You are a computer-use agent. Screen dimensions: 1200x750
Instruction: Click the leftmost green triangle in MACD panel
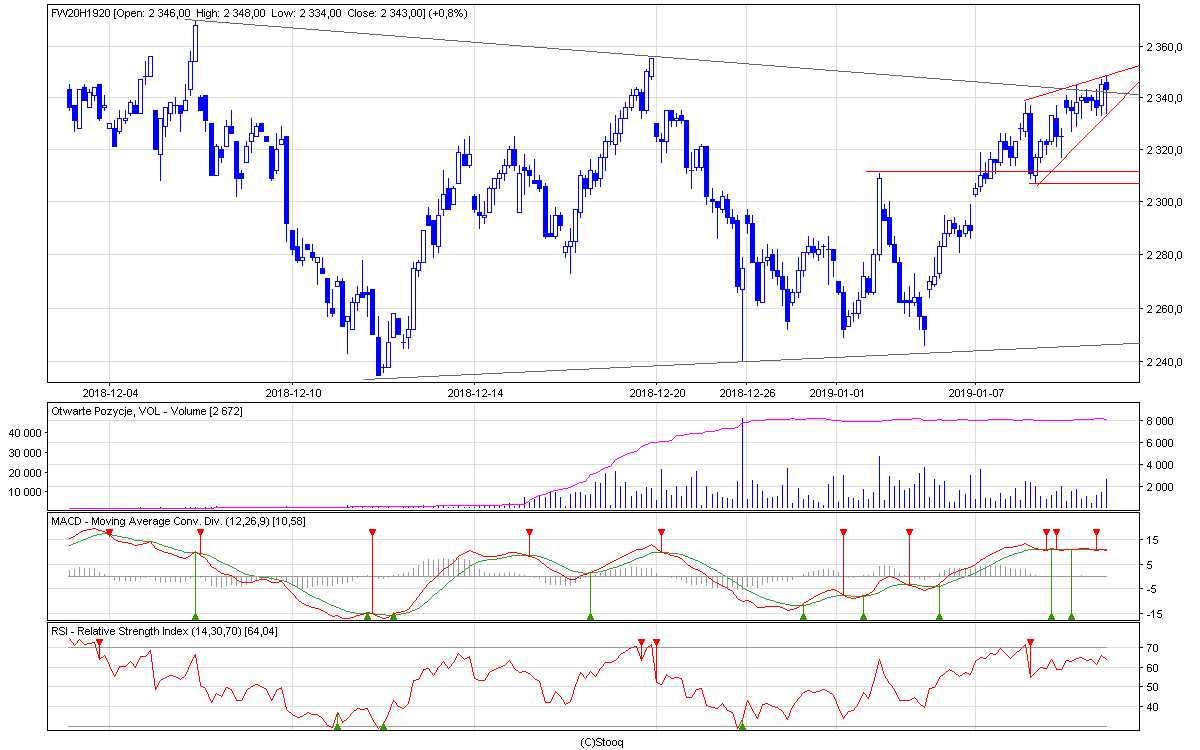tap(196, 616)
